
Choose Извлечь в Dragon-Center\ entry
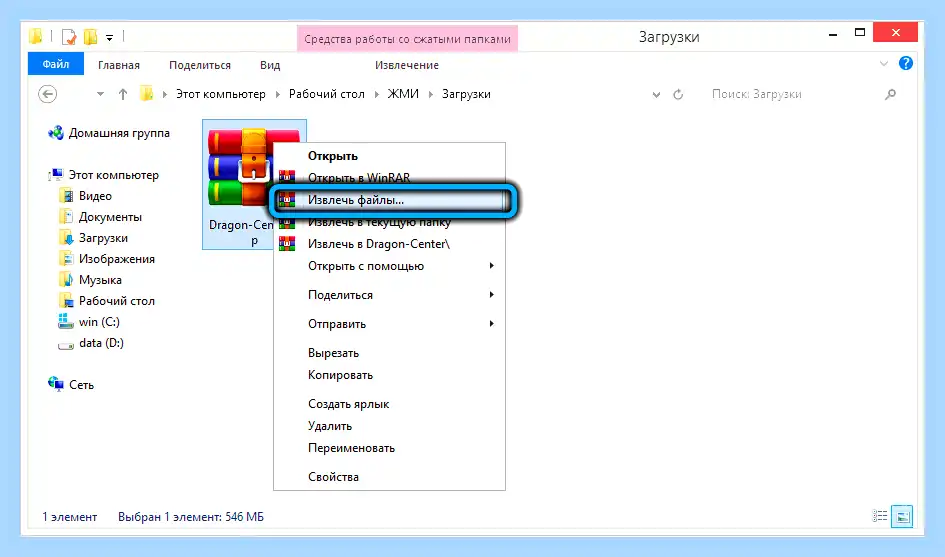[x=389, y=244]
